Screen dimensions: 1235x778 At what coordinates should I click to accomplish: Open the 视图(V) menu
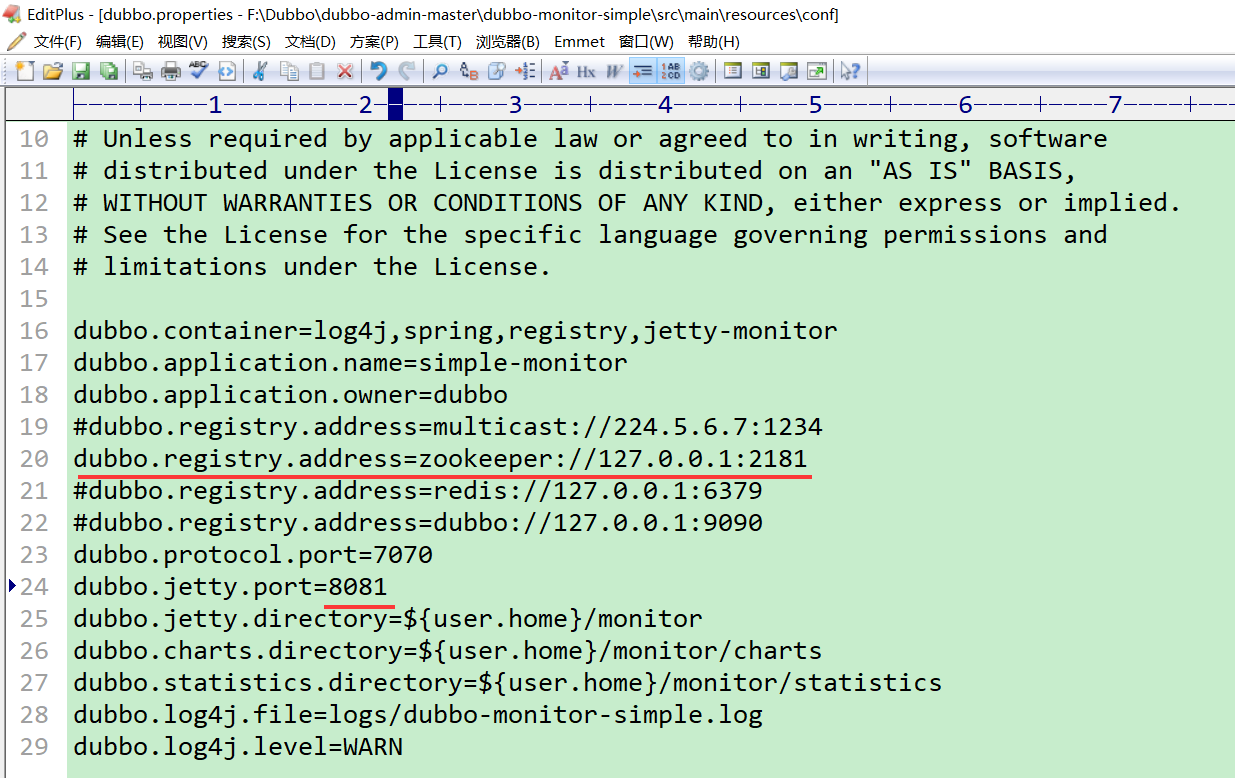pos(183,42)
